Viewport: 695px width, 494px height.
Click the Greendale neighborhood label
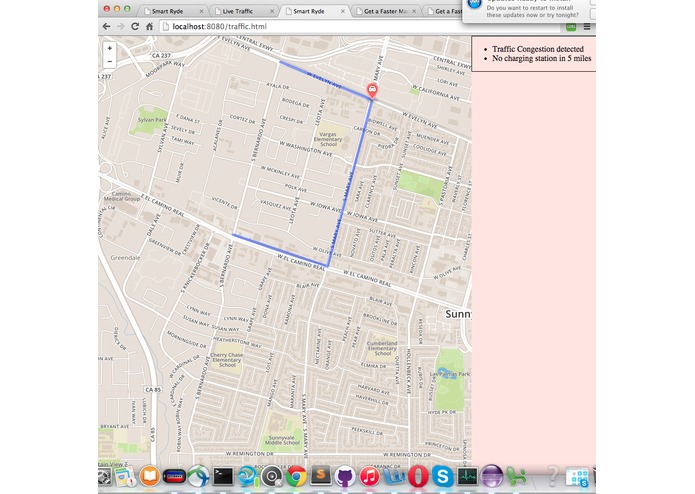pyautogui.click(x=125, y=257)
